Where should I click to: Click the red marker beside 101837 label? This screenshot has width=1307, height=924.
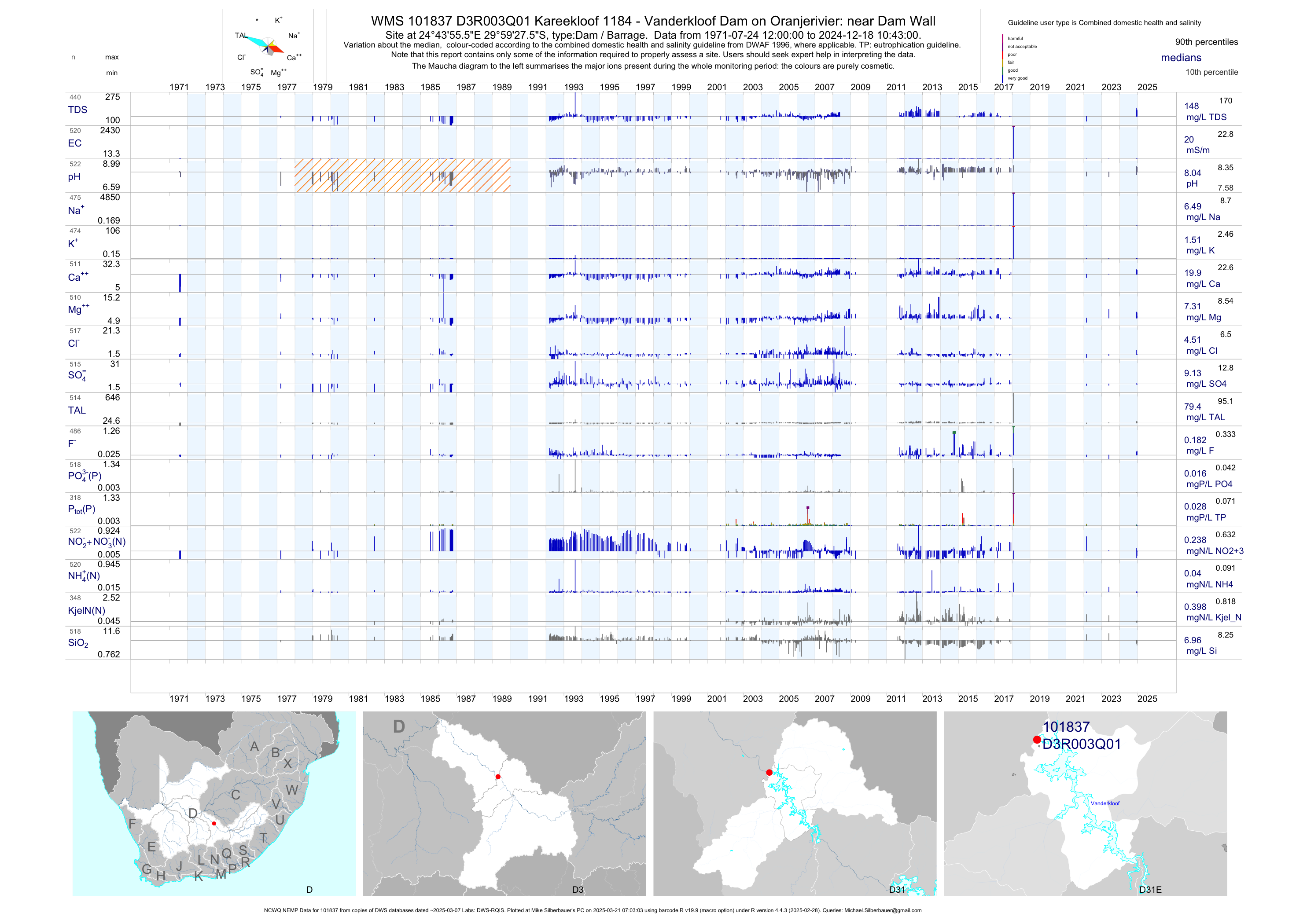1037,740
